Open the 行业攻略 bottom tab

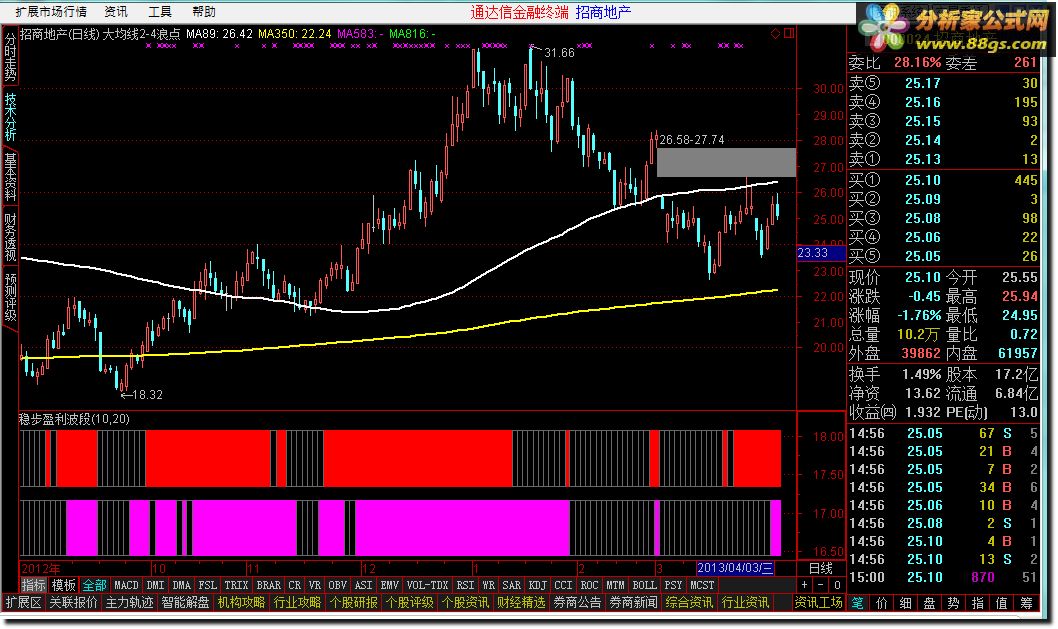click(x=298, y=602)
